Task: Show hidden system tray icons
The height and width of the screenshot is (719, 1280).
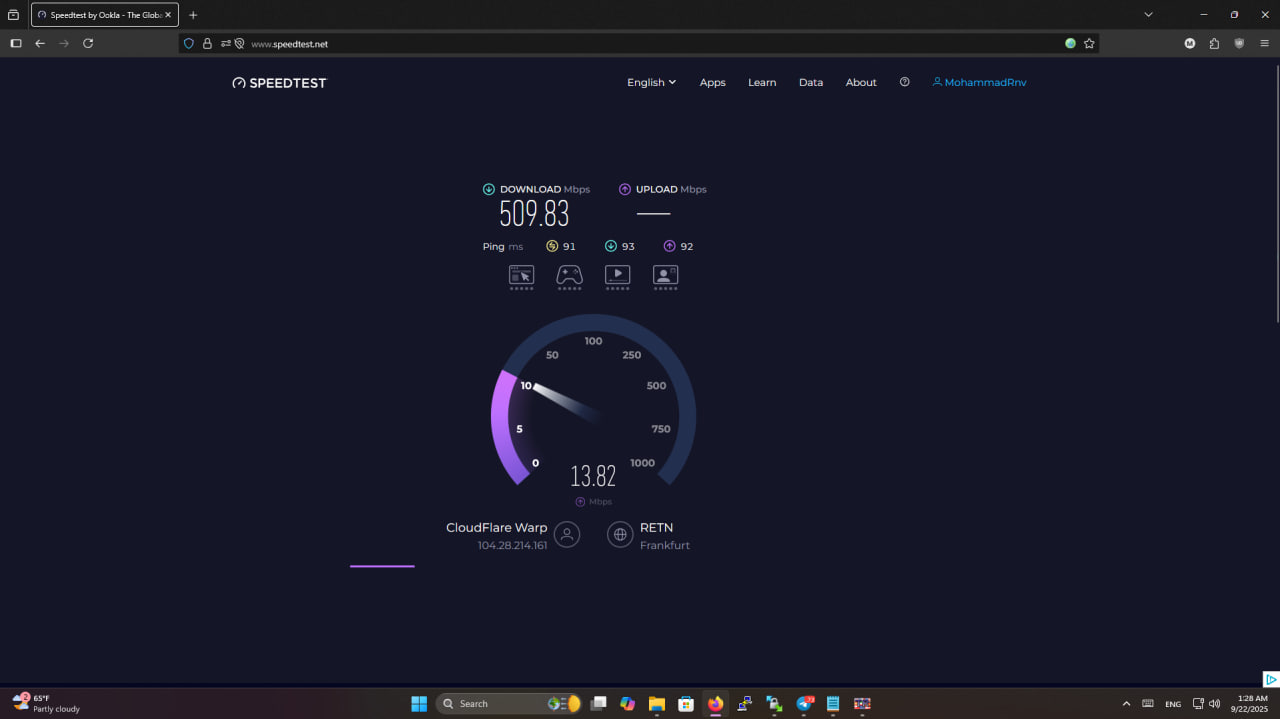Action: pyautogui.click(x=1126, y=704)
